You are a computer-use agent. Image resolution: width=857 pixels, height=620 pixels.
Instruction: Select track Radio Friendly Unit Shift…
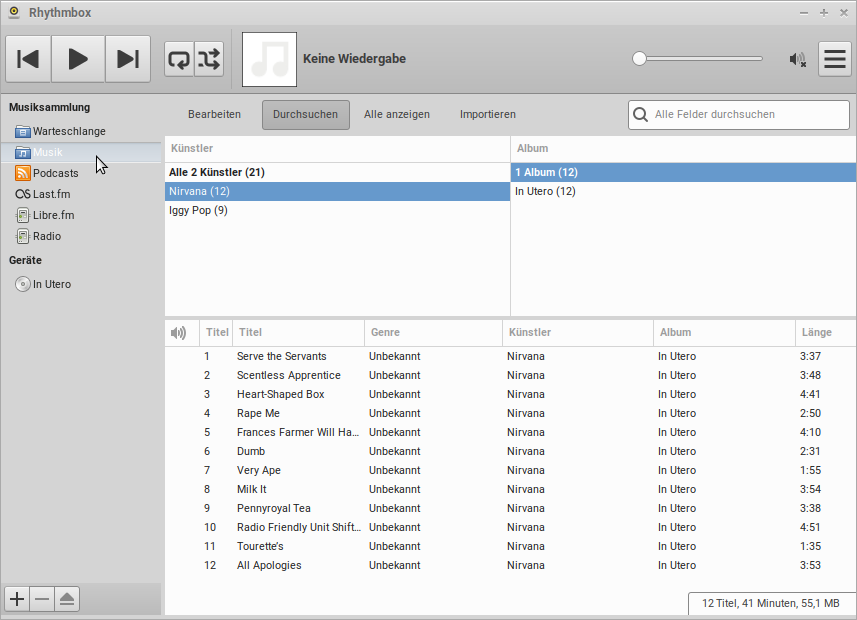(510, 528)
